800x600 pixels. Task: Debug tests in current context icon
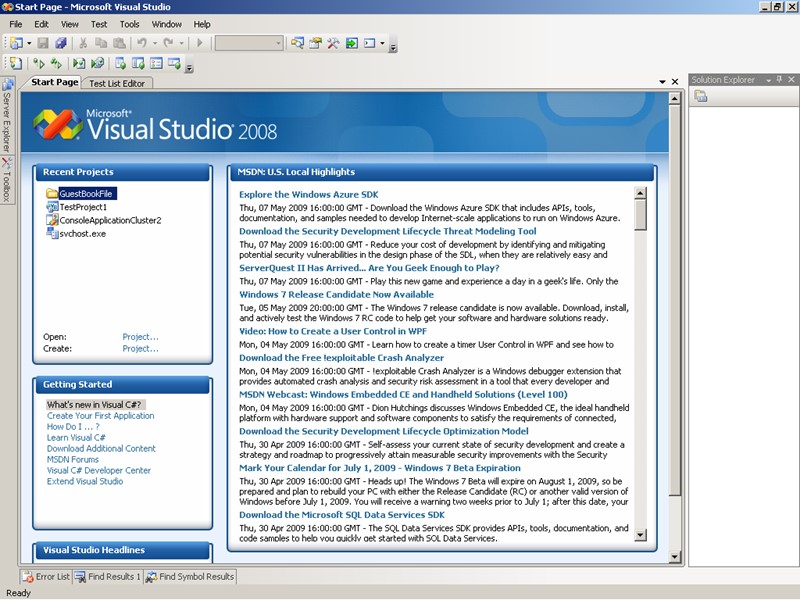click(79, 63)
